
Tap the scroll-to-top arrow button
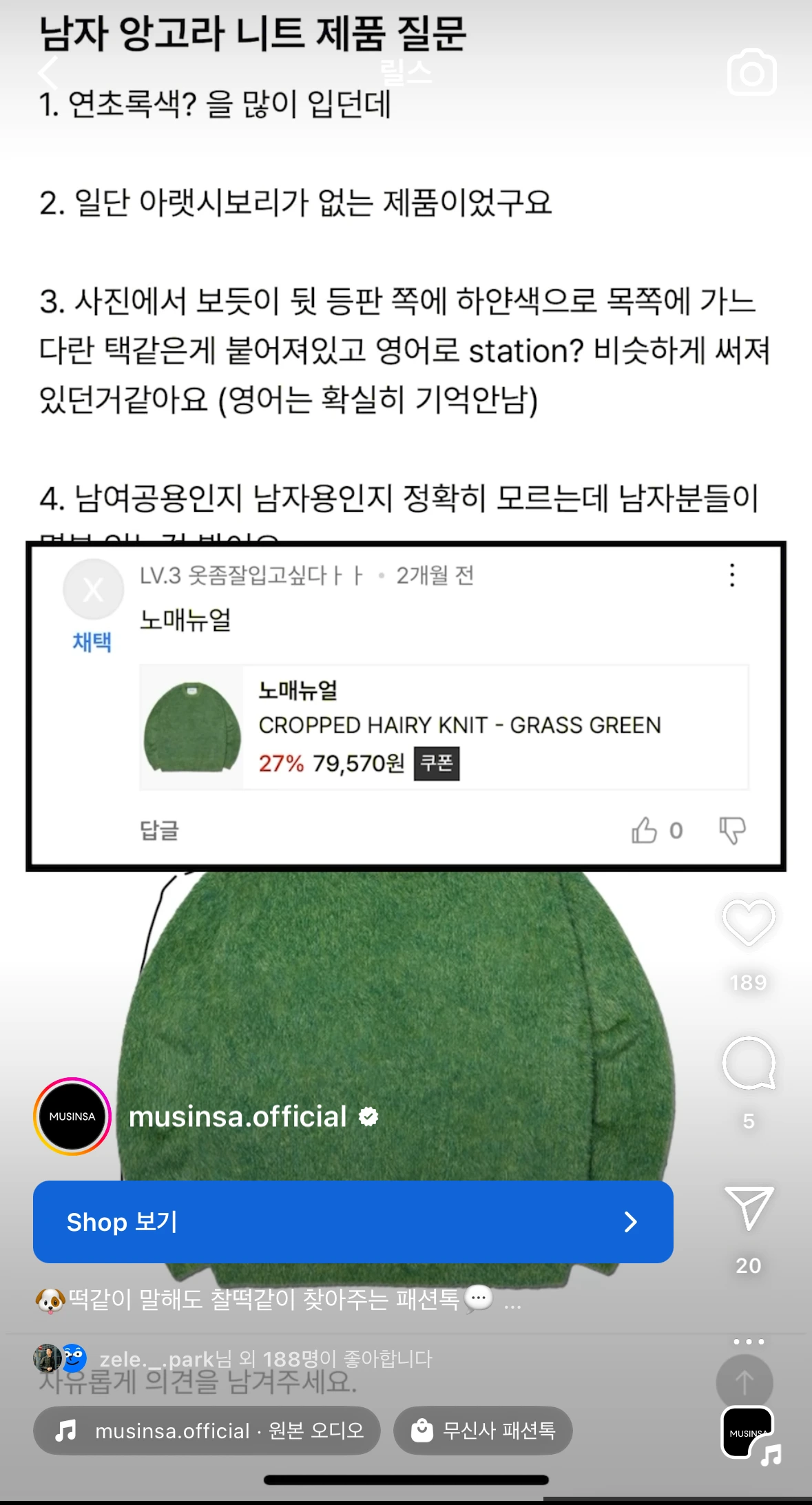click(745, 1382)
